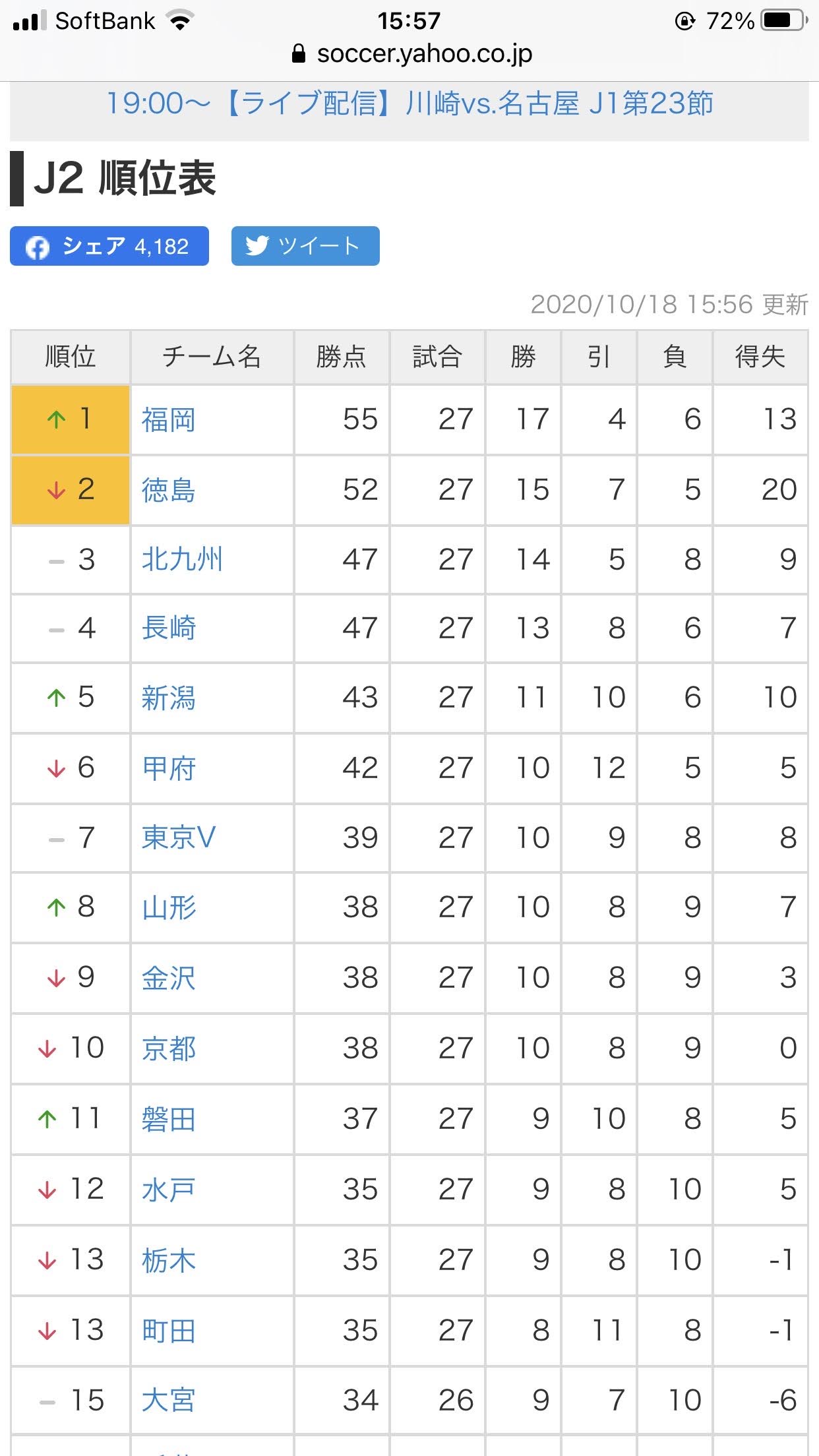
Task: Go to the 東京V team page
Action: tap(179, 838)
